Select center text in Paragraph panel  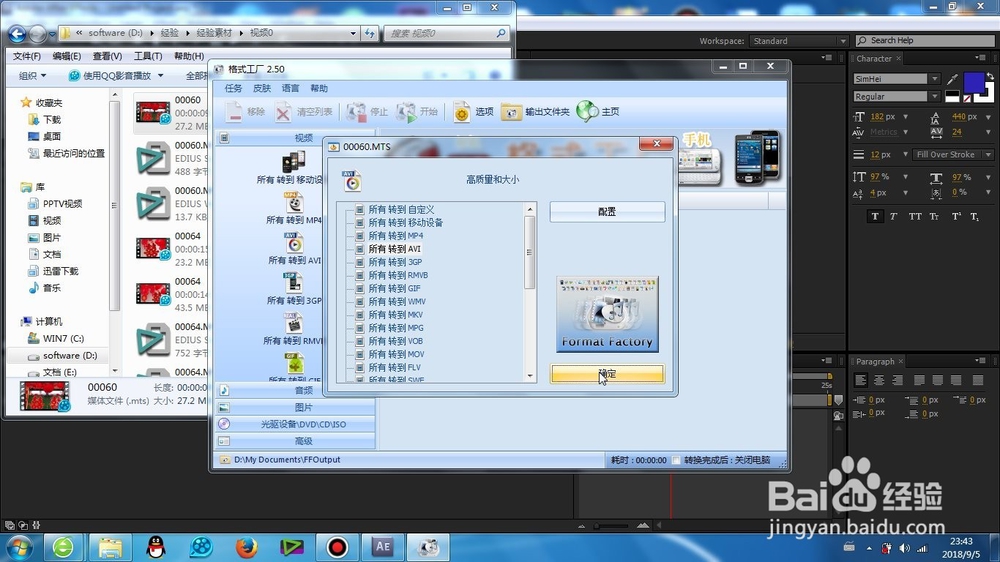(x=879, y=380)
